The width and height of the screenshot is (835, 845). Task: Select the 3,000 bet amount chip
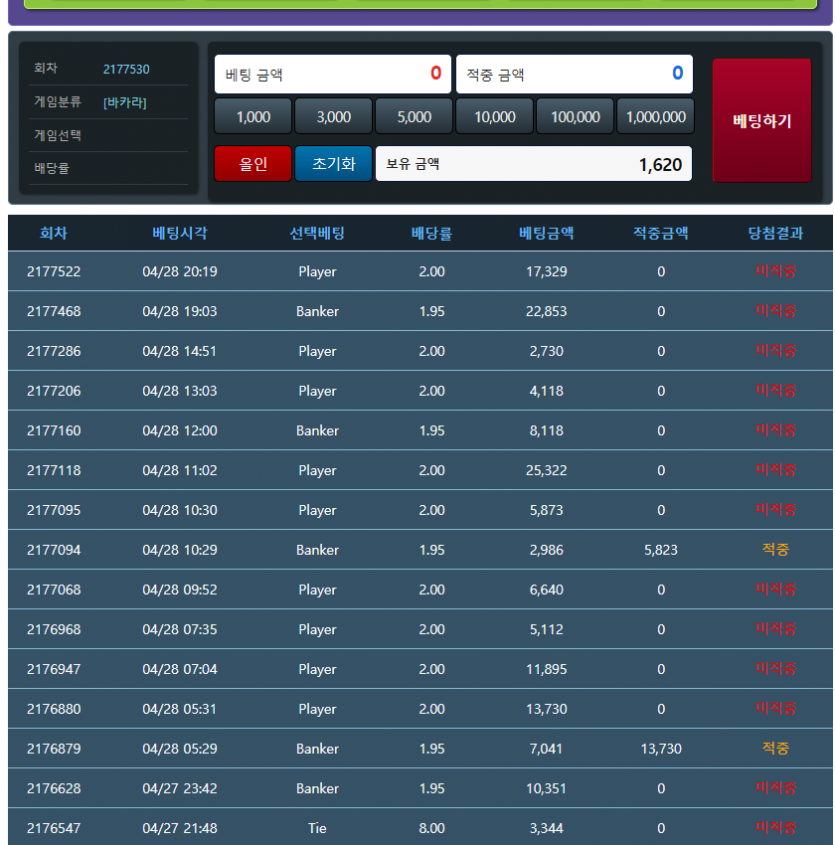333,117
